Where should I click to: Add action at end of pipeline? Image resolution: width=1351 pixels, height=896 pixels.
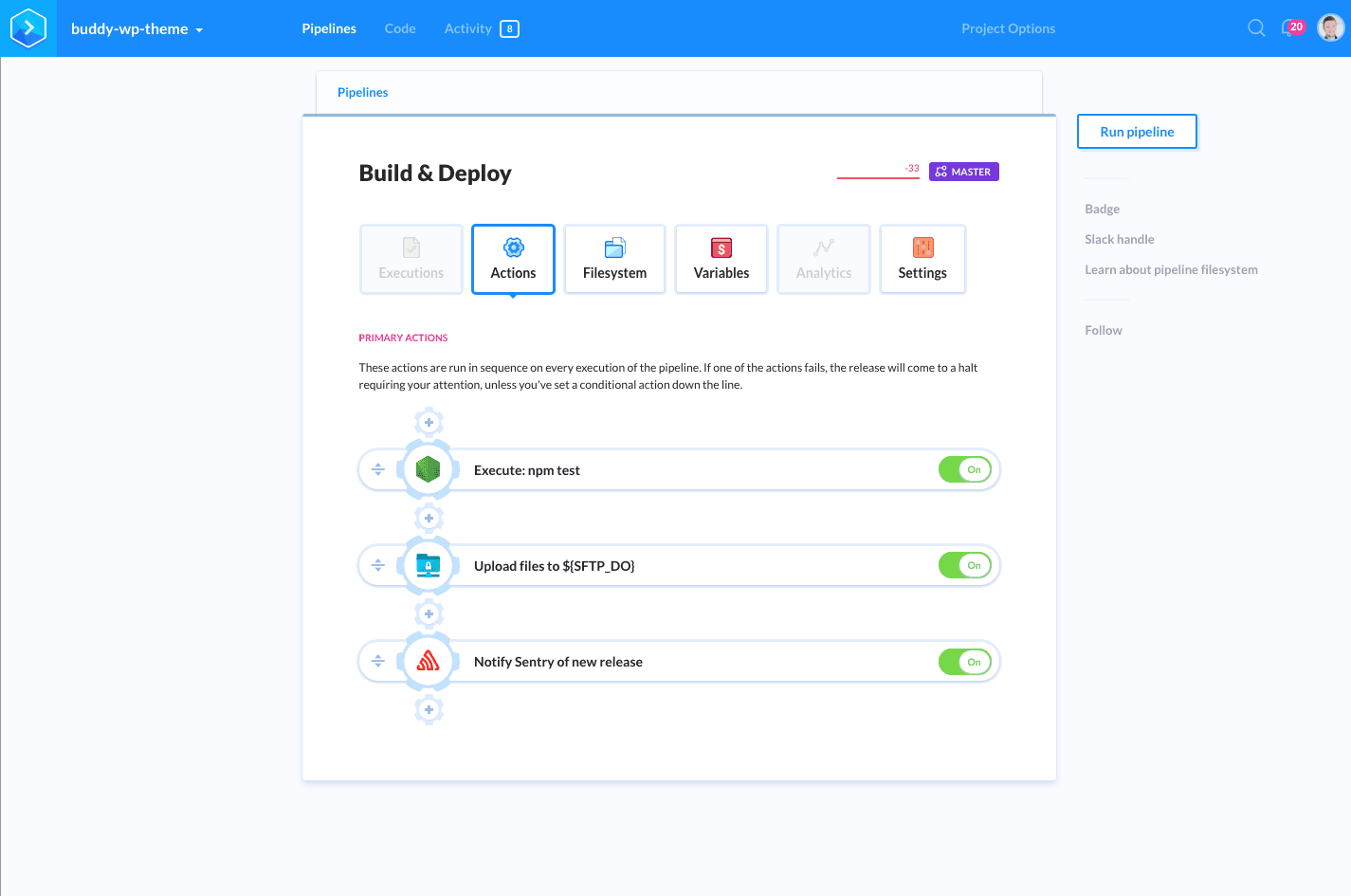coord(429,709)
